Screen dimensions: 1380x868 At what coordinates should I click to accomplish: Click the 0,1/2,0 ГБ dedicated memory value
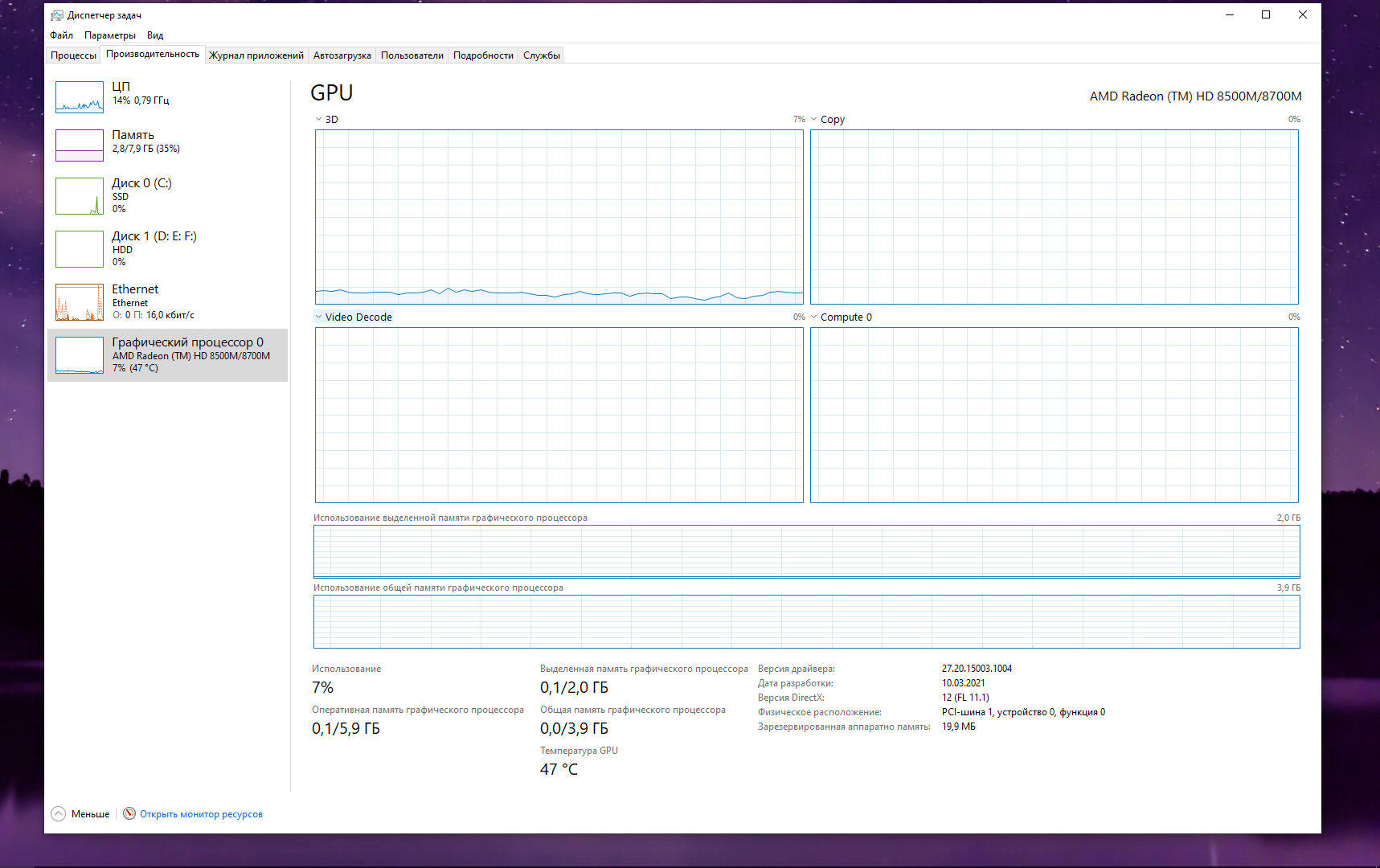click(574, 687)
